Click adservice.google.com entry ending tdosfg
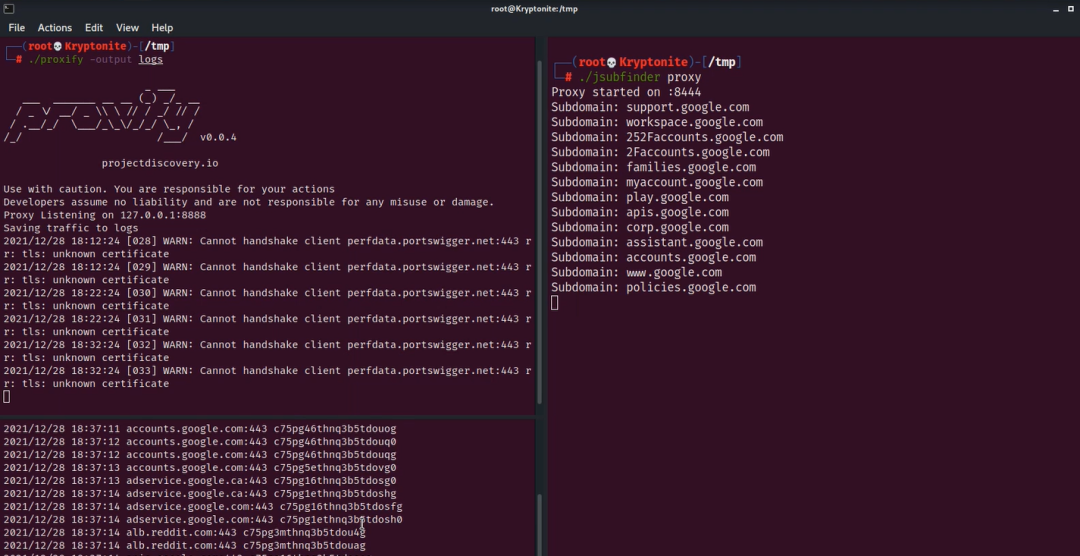 pyautogui.click(x=202, y=506)
